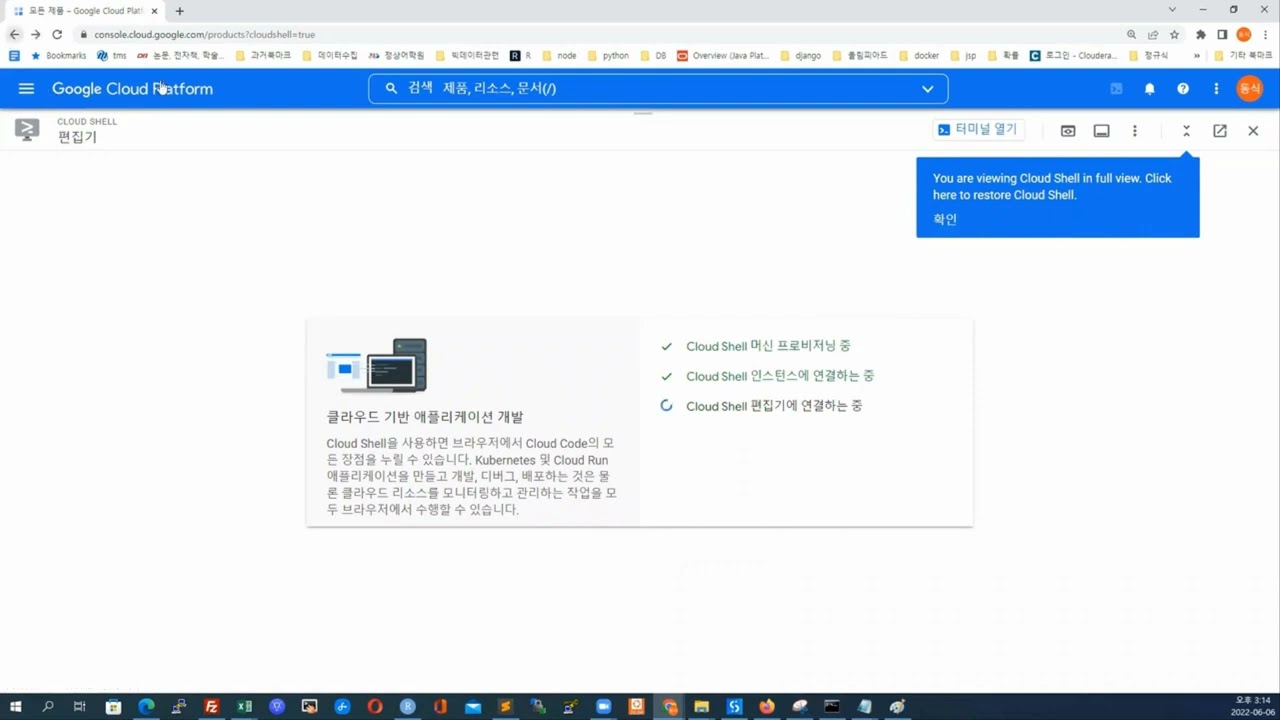Open the tms bookmark

(112, 56)
